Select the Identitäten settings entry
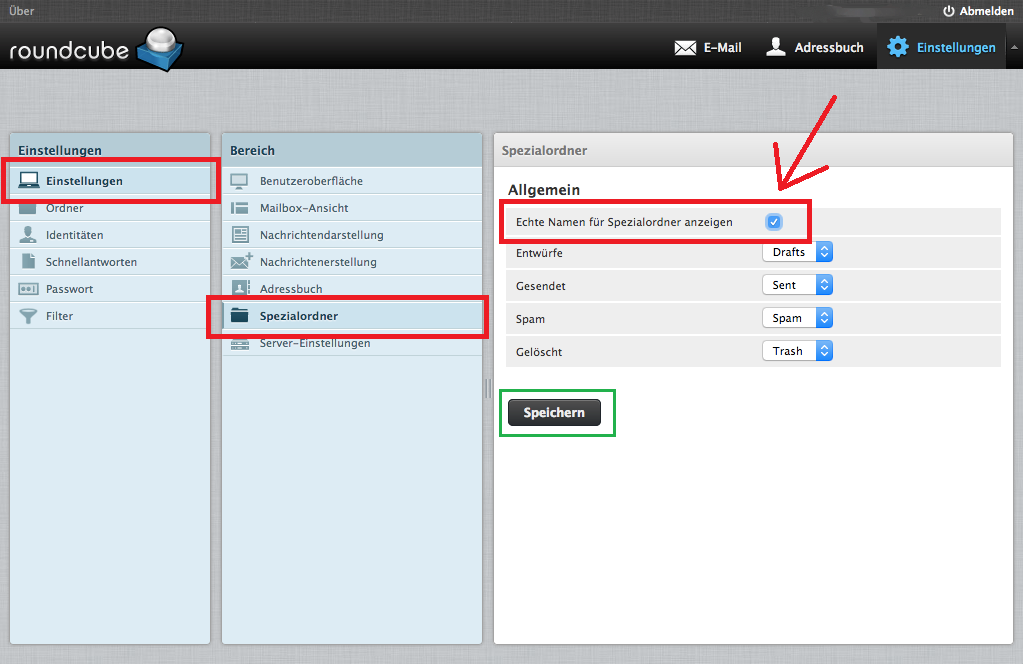The height and width of the screenshot is (664, 1023). pyautogui.click(x=110, y=235)
